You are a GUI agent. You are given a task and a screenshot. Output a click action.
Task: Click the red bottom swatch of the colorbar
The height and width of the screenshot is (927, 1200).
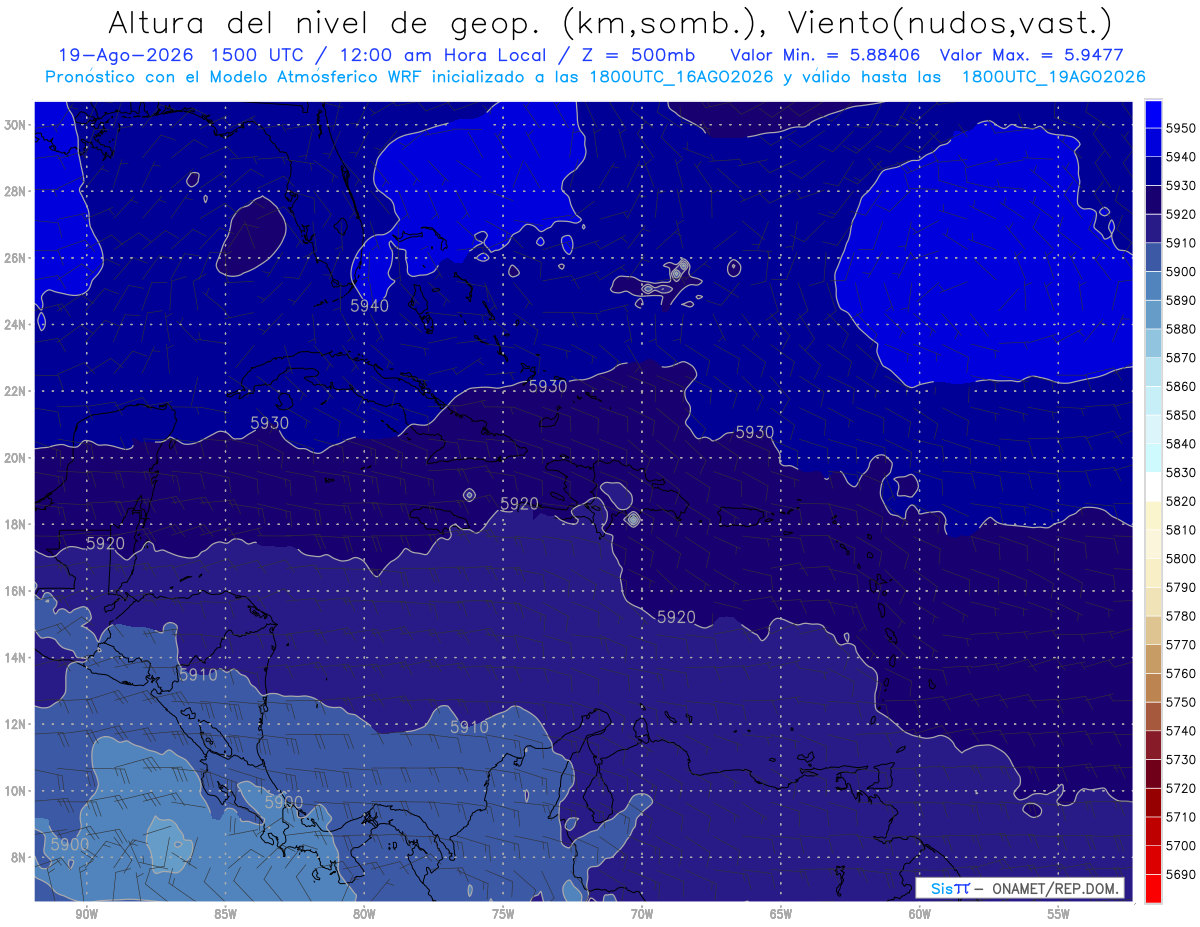[1153, 888]
